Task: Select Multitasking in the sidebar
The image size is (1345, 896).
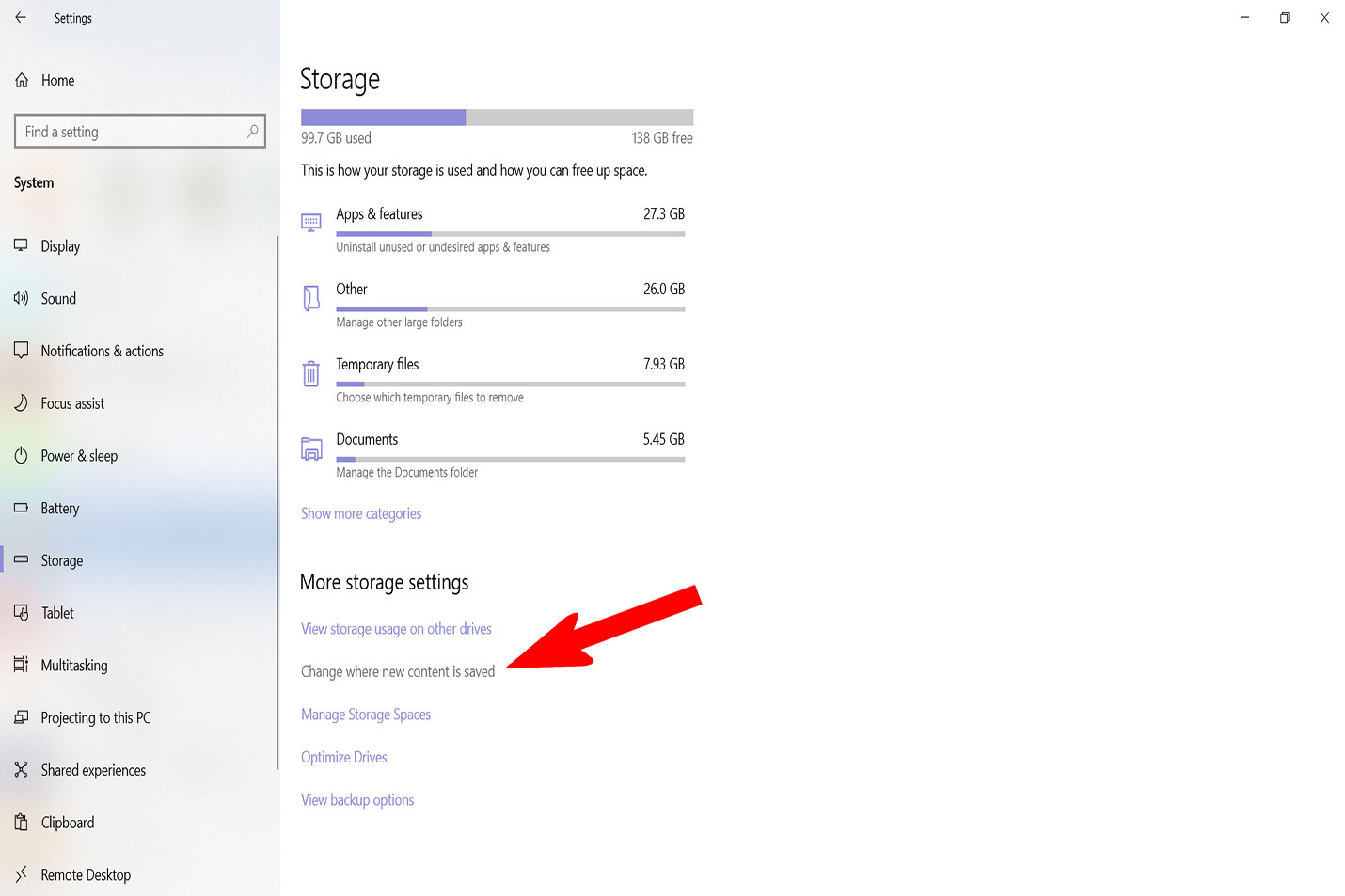Action: pyautogui.click(x=74, y=666)
